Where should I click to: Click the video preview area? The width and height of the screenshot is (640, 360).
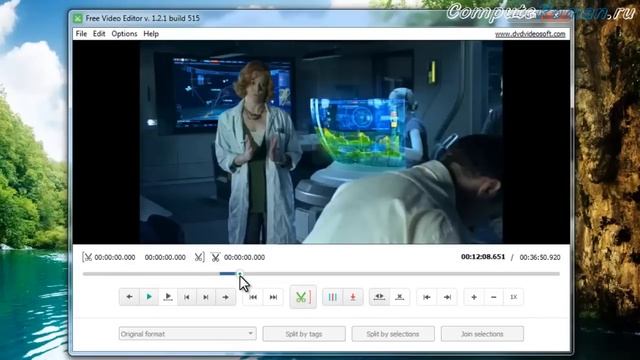coord(321,142)
